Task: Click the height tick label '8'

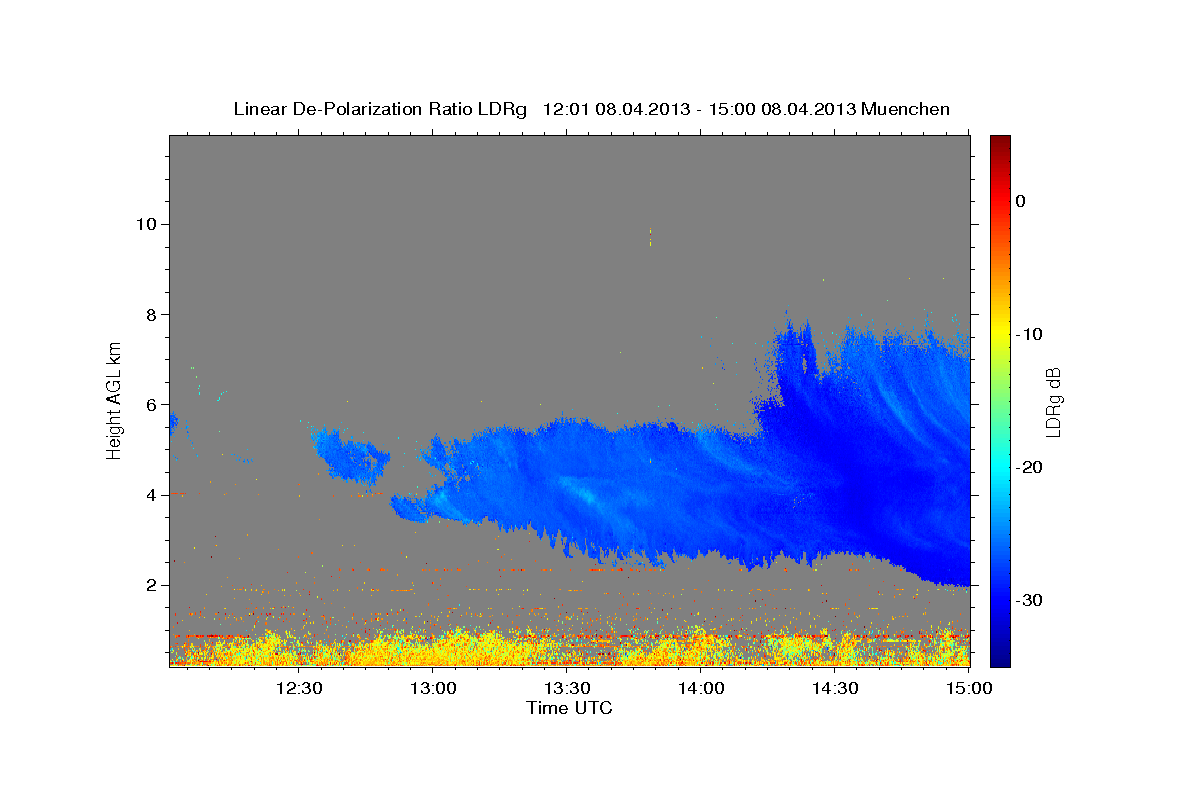Action: [153, 314]
